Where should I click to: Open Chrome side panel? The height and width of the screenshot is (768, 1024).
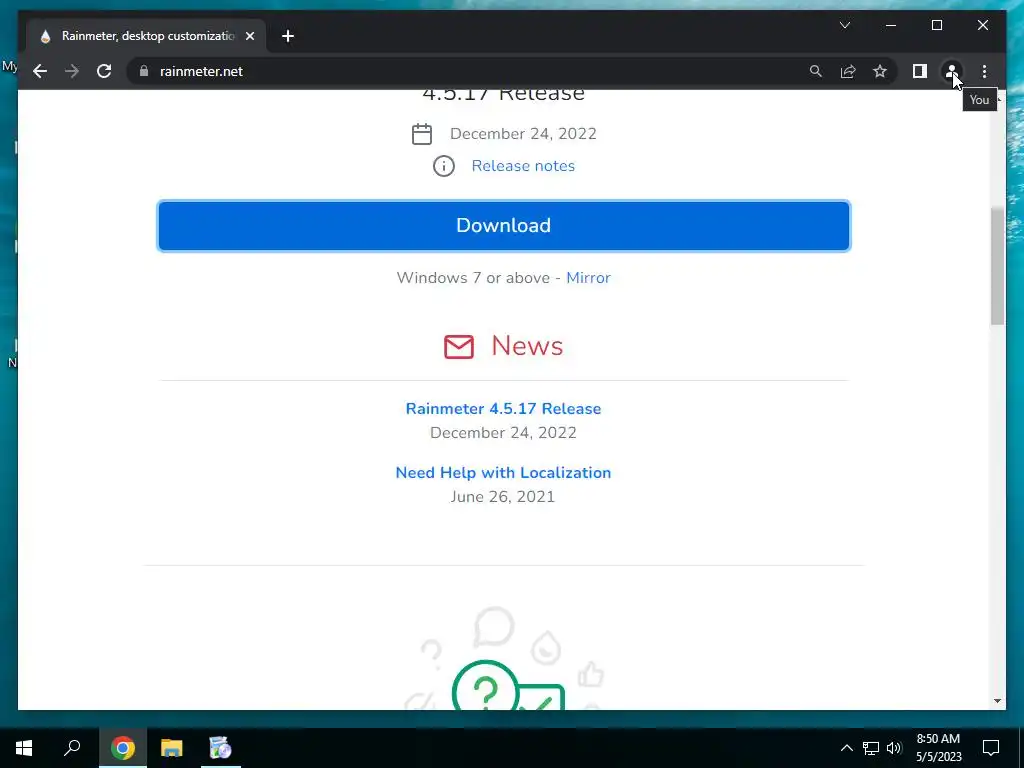pyautogui.click(x=920, y=71)
